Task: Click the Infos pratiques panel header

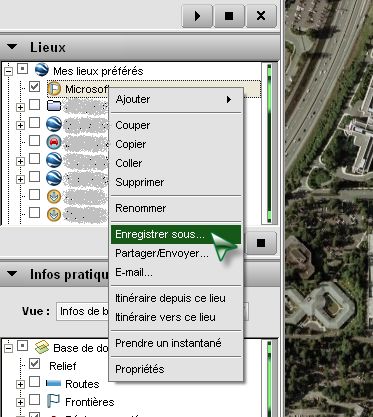Action: pyautogui.click(x=140, y=274)
